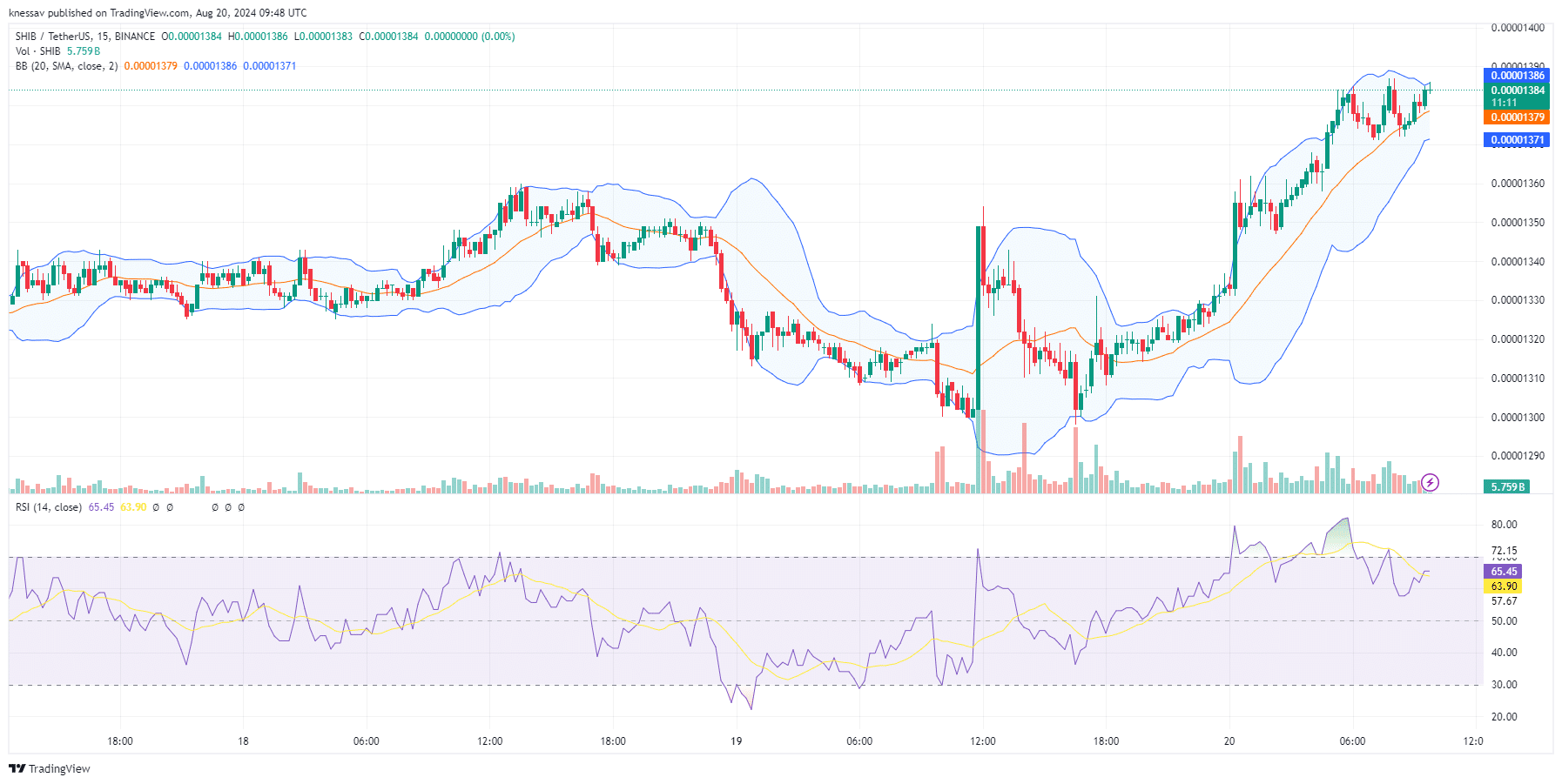The height and width of the screenshot is (784, 1562).
Task: Click the Vol · SHIB legend label
Action: 38,51
